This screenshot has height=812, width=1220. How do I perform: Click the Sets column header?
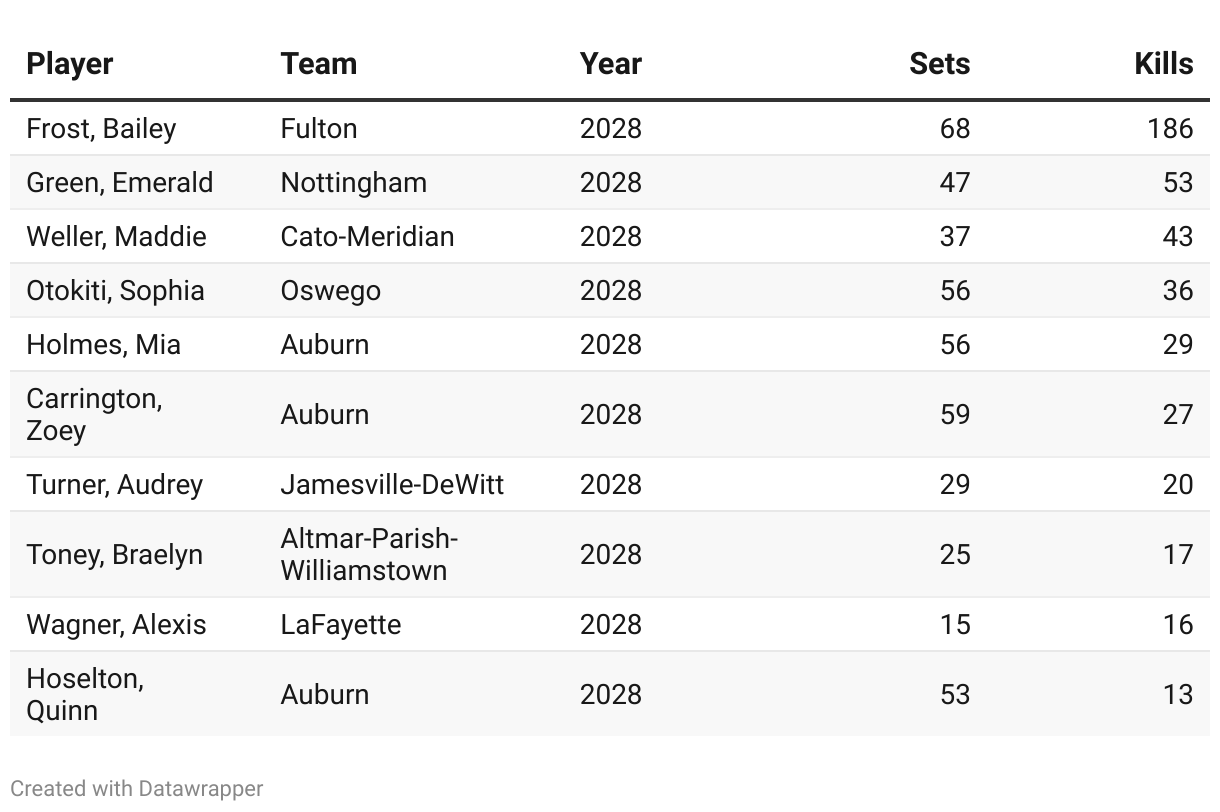(x=939, y=64)
